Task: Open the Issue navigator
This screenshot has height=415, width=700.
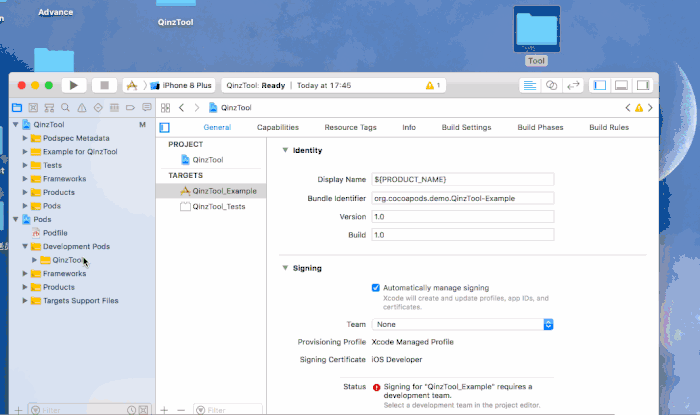Action: [x=82, y=108]
